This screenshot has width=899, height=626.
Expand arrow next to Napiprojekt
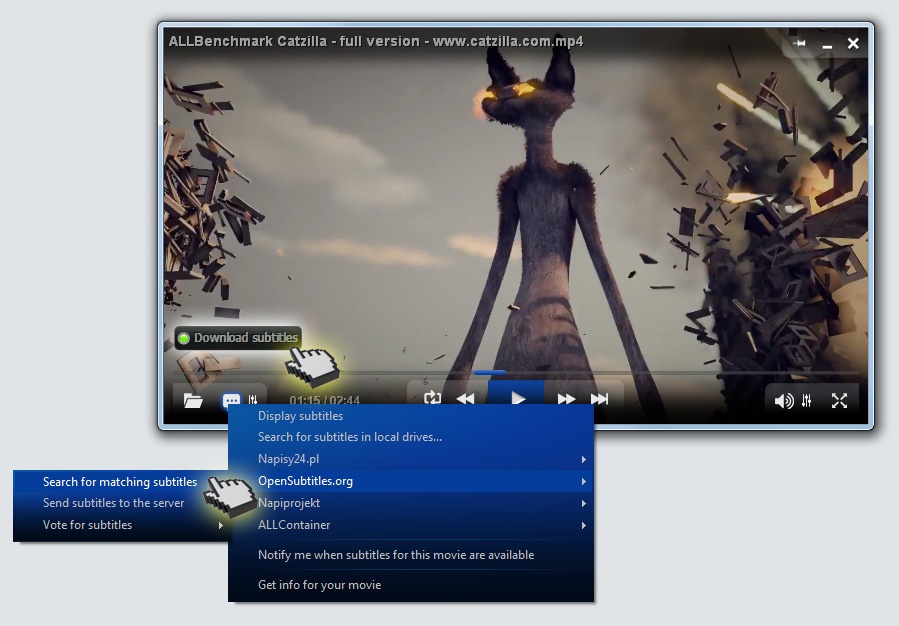(584, 503)
